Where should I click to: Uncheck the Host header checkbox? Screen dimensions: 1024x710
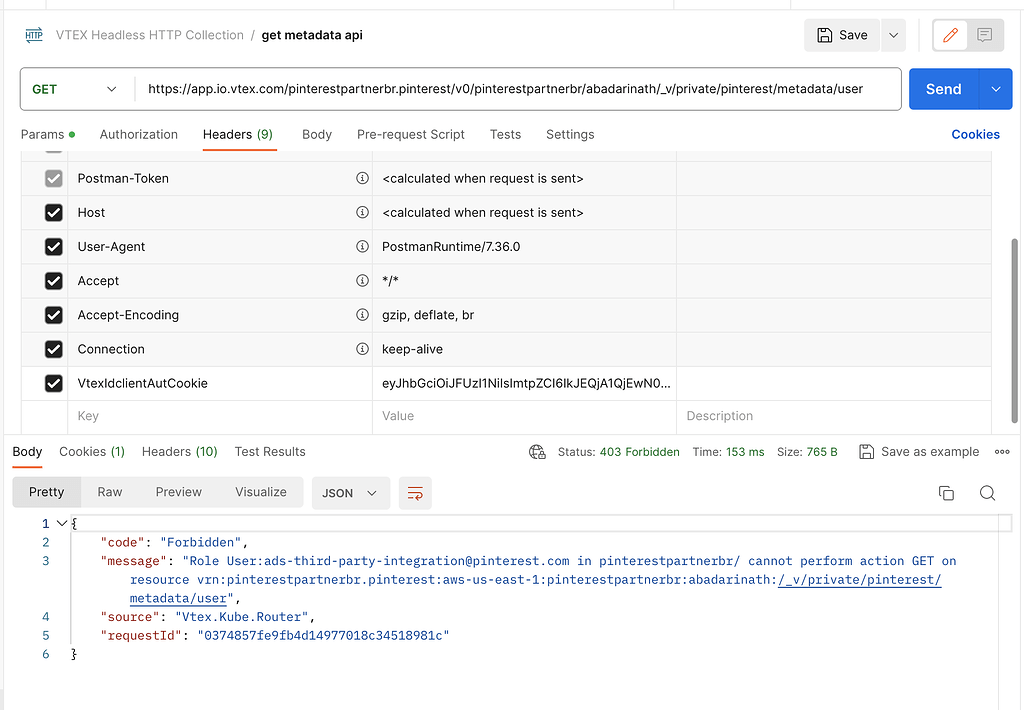(54, 212)
